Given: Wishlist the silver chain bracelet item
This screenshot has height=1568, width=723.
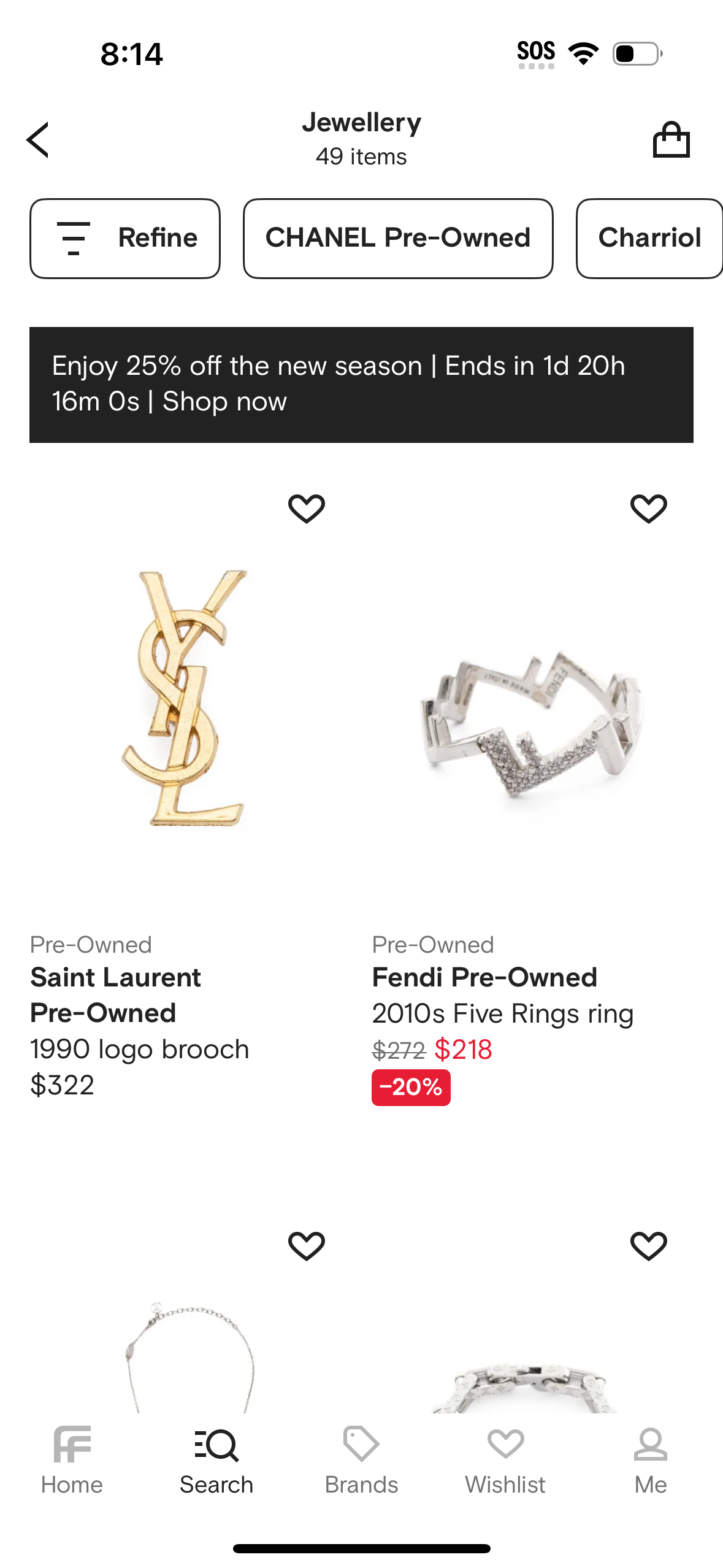Looking at the screenshot, I should pos(648,1246).
